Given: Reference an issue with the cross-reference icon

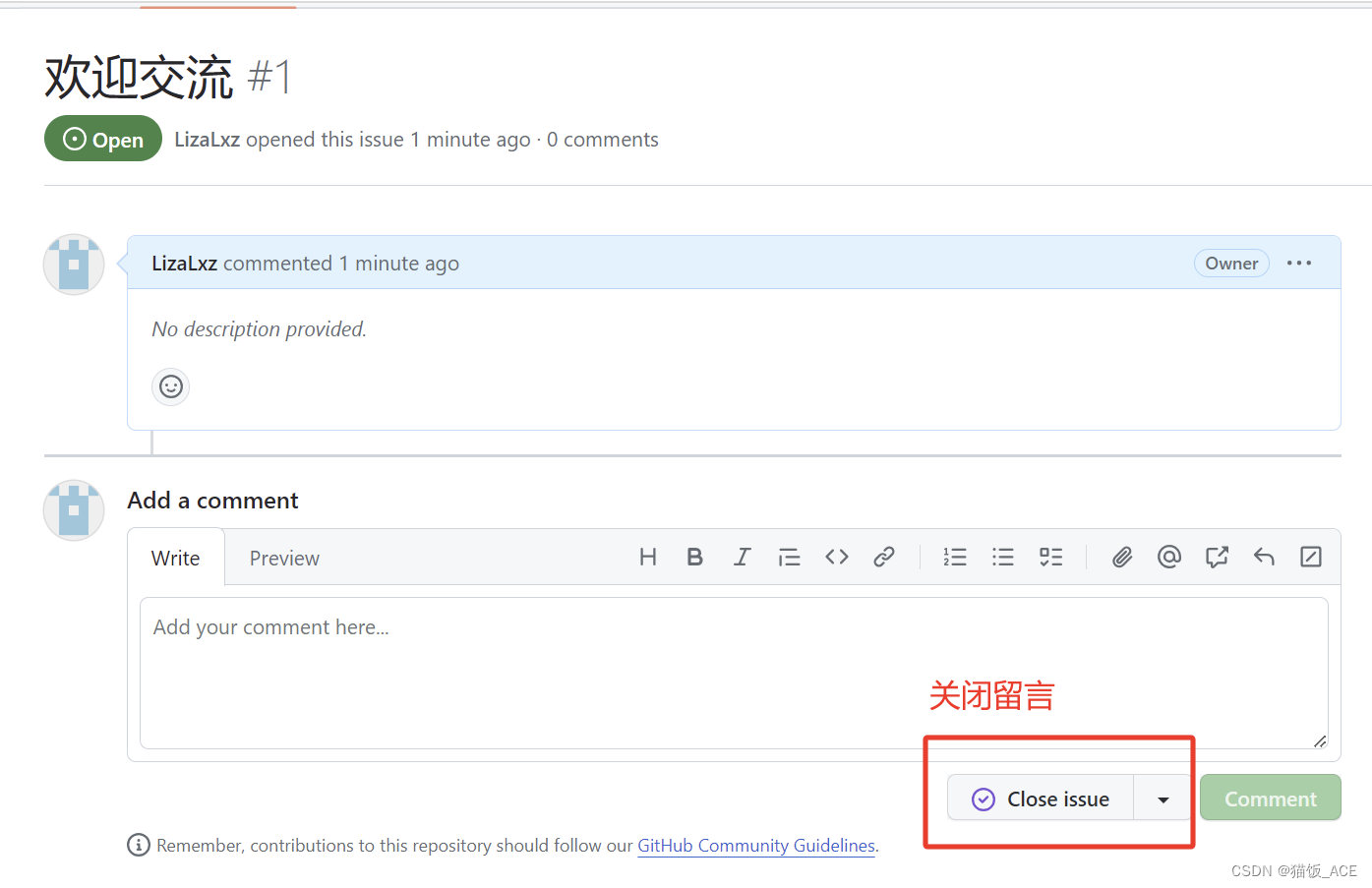Looking at the screenshot, I should coord(1217,558).
